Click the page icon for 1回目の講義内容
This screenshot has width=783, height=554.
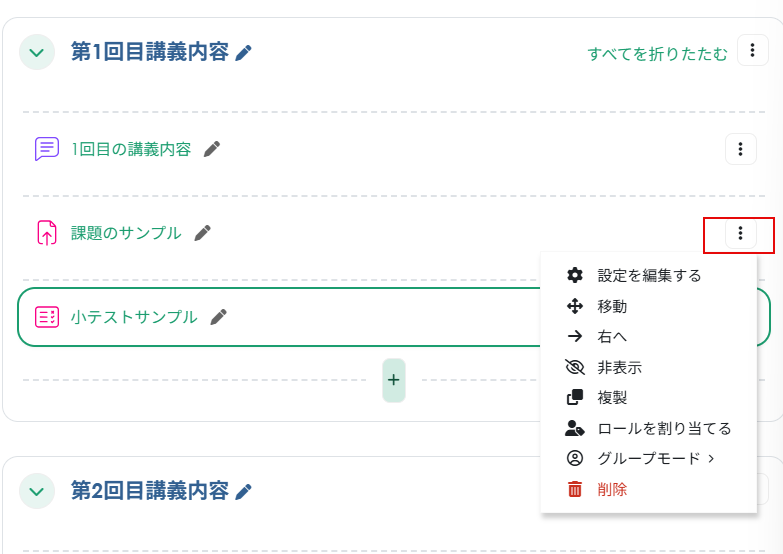tap(47, 149)
